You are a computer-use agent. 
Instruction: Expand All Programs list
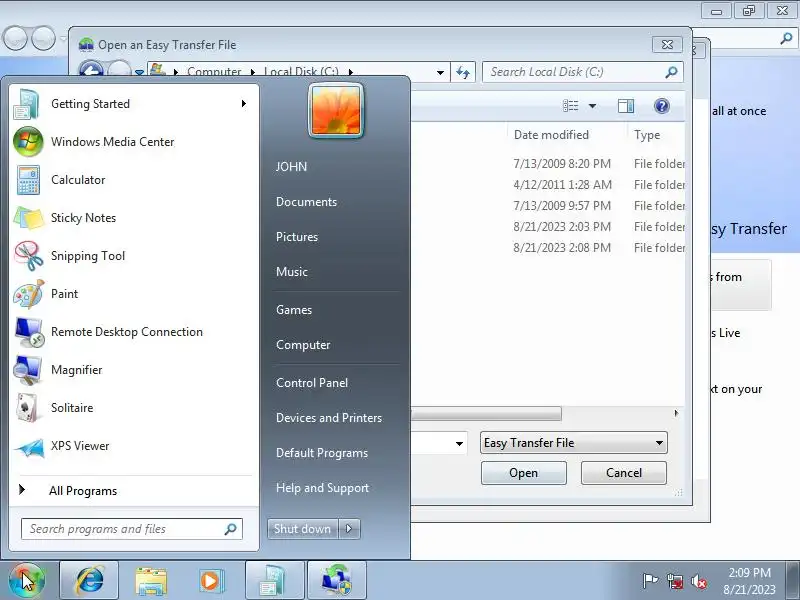pyautogui.click(x=133, y=491)
